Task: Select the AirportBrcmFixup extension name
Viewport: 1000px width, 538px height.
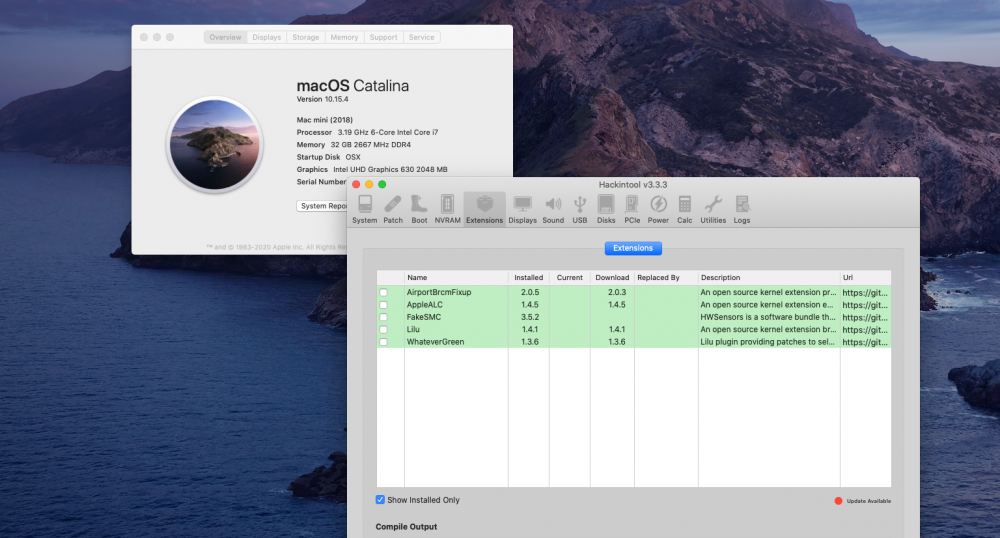Action: pyautogui.click(x=439, y=292)
